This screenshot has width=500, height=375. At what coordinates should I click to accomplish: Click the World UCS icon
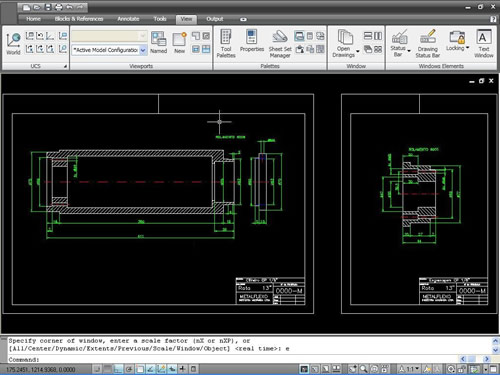point(13,43)
